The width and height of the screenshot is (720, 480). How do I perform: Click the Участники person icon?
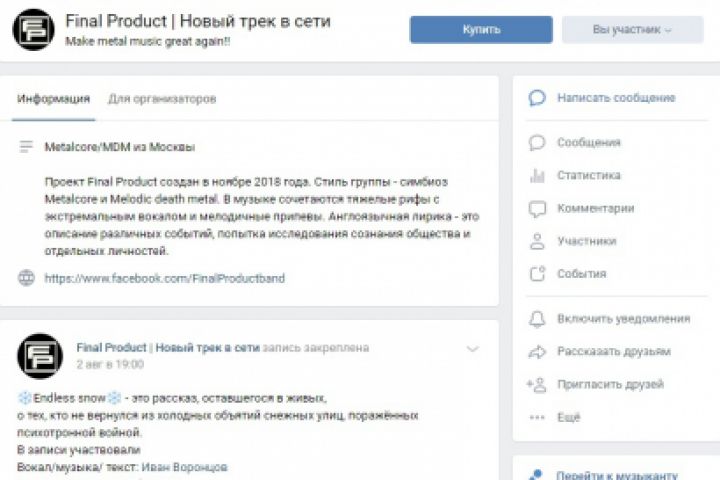pyautogui.click(x=537, y=241)
